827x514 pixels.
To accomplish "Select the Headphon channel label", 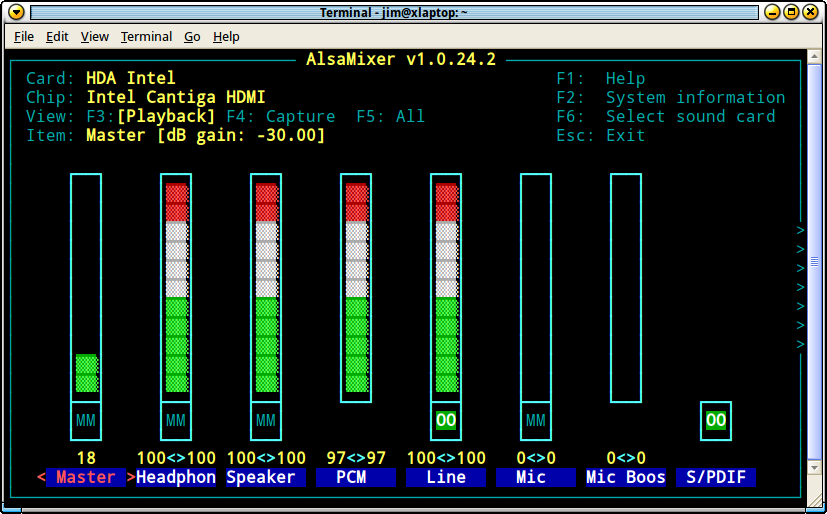I will pos(176,477).
